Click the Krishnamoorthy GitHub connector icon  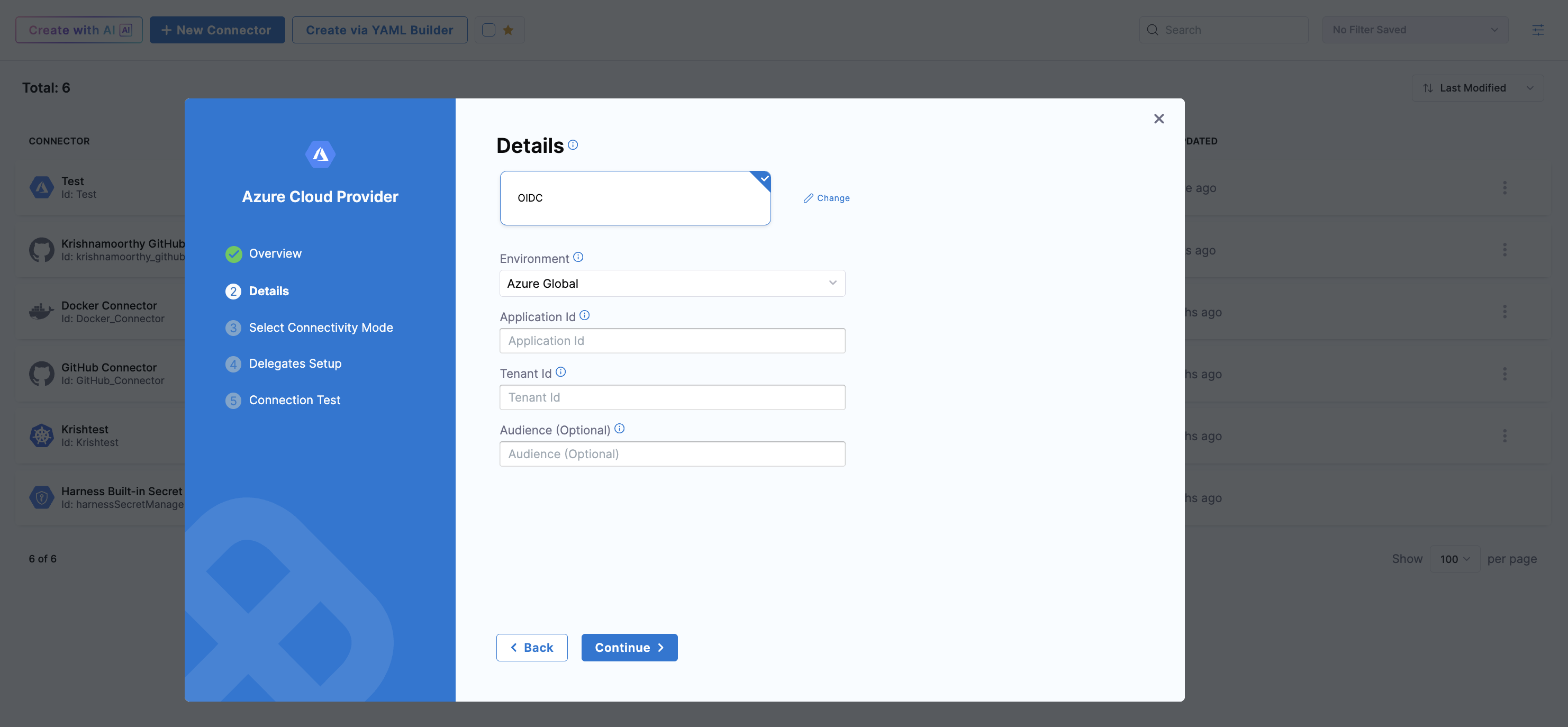tap(41, 249)
